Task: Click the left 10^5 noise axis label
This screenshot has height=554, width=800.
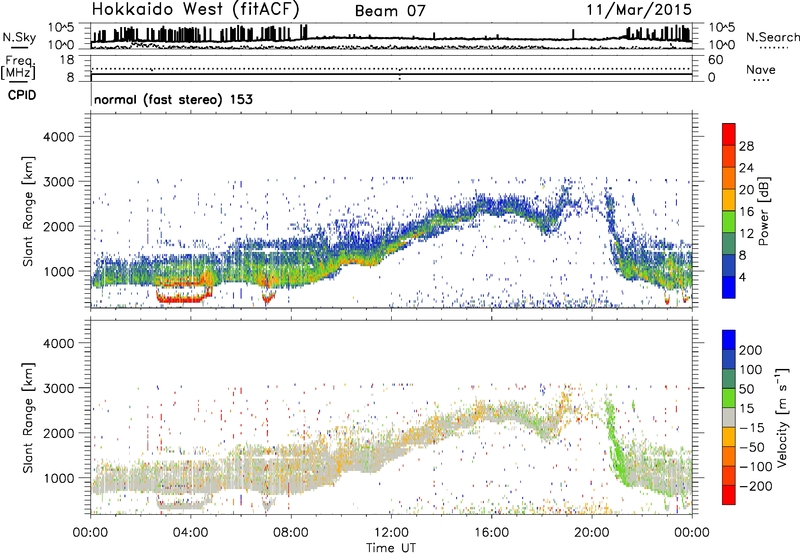Action: [x=61, y=27]
